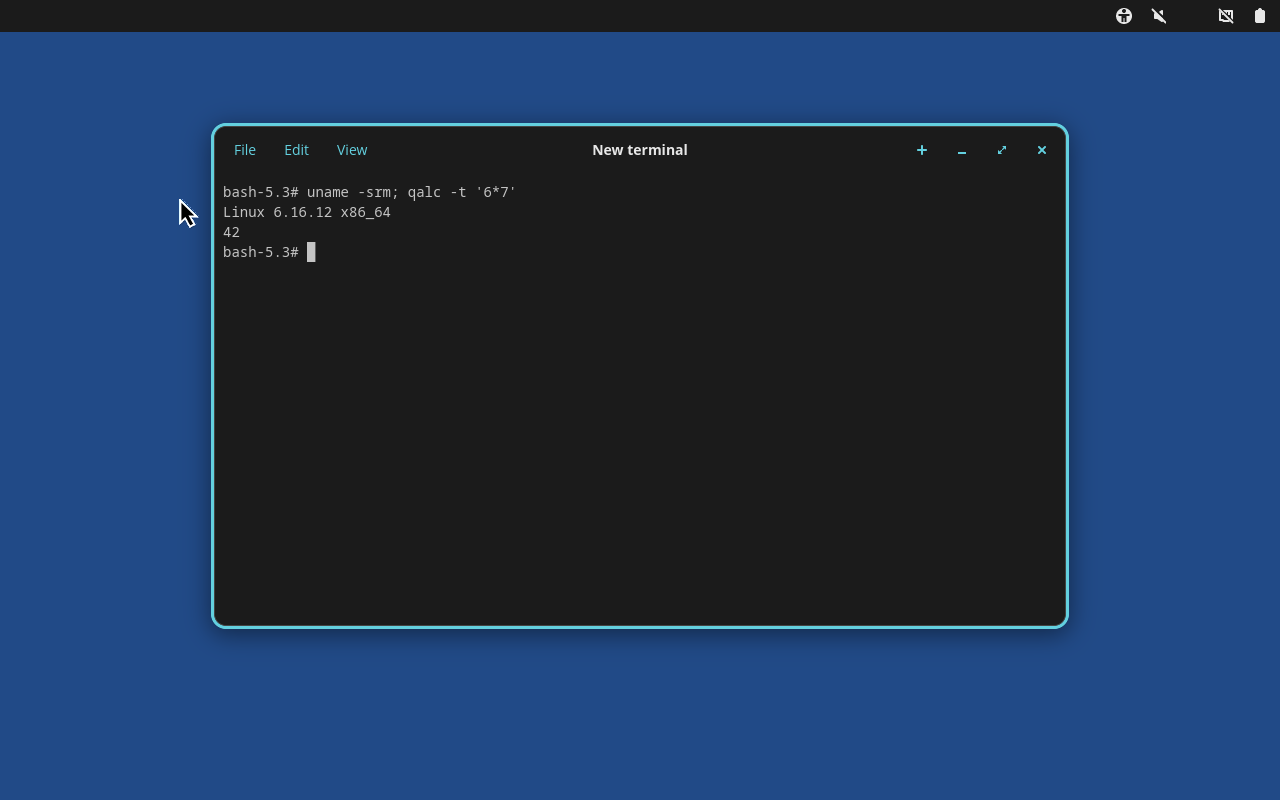Click the muted volume icon
1280x800 pixels.
[x=1159, y=16]
